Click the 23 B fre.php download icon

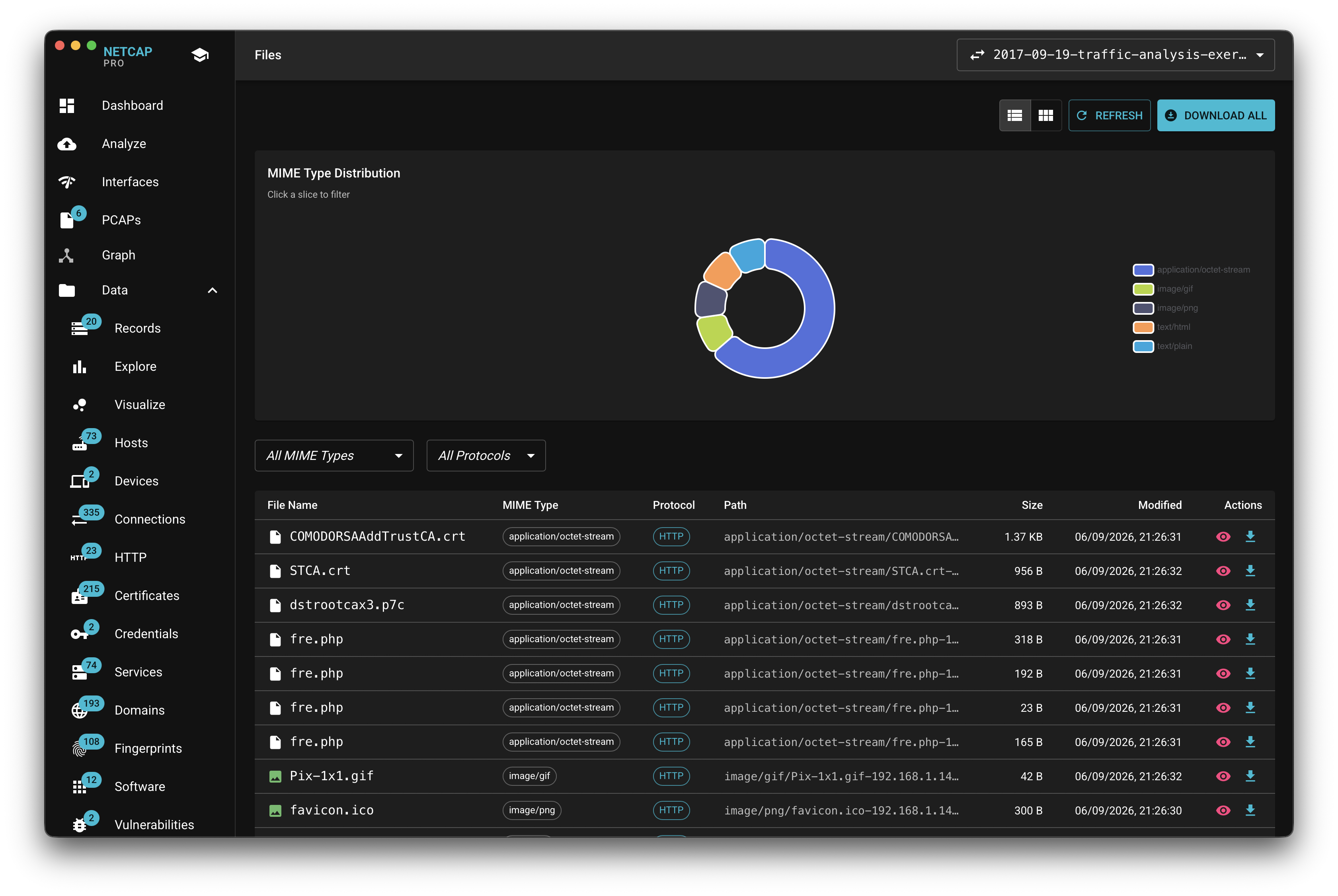point(1250,707)
